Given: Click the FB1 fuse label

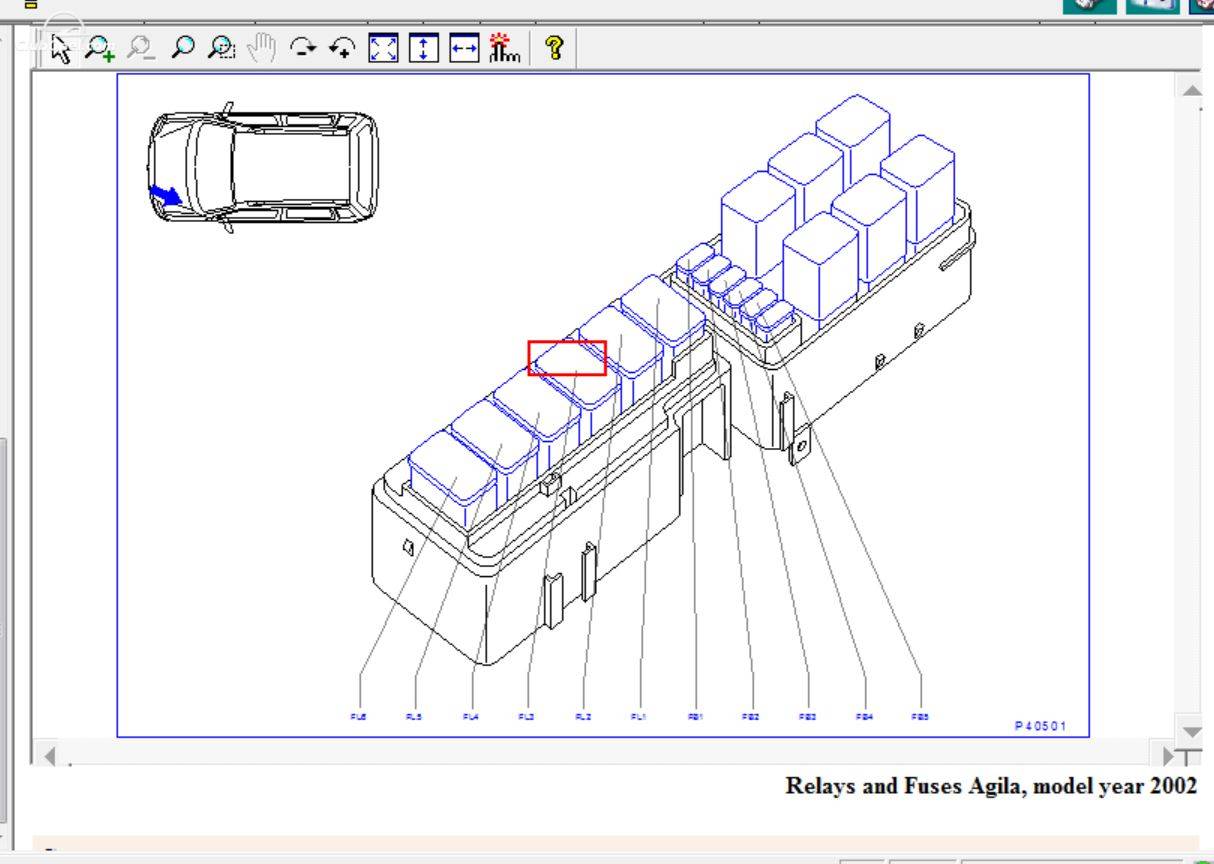Looking at the screenshot, I should [x=695, y=717].
